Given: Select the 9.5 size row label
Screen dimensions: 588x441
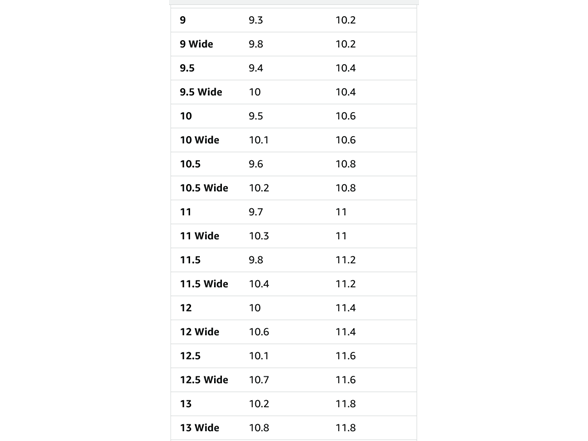Looking at the screenshot, I should point(187,68).
